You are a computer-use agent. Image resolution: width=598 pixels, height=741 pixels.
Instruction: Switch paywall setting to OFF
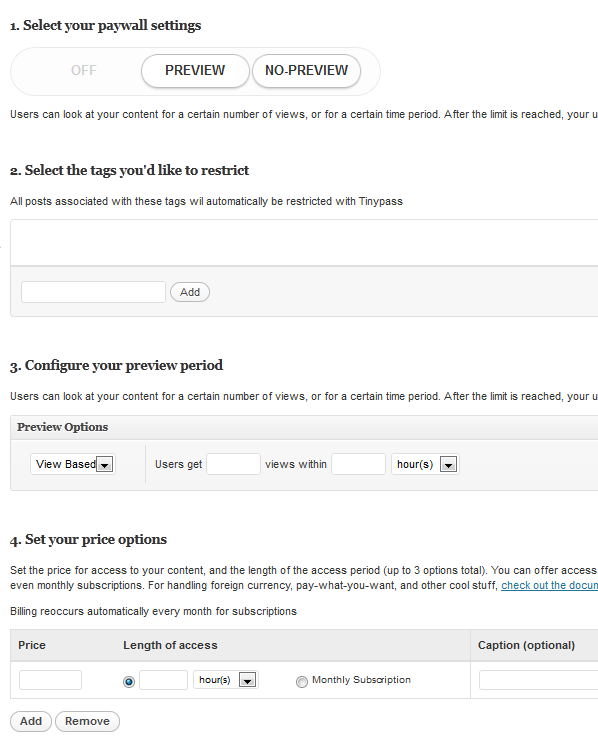[84, 70]
